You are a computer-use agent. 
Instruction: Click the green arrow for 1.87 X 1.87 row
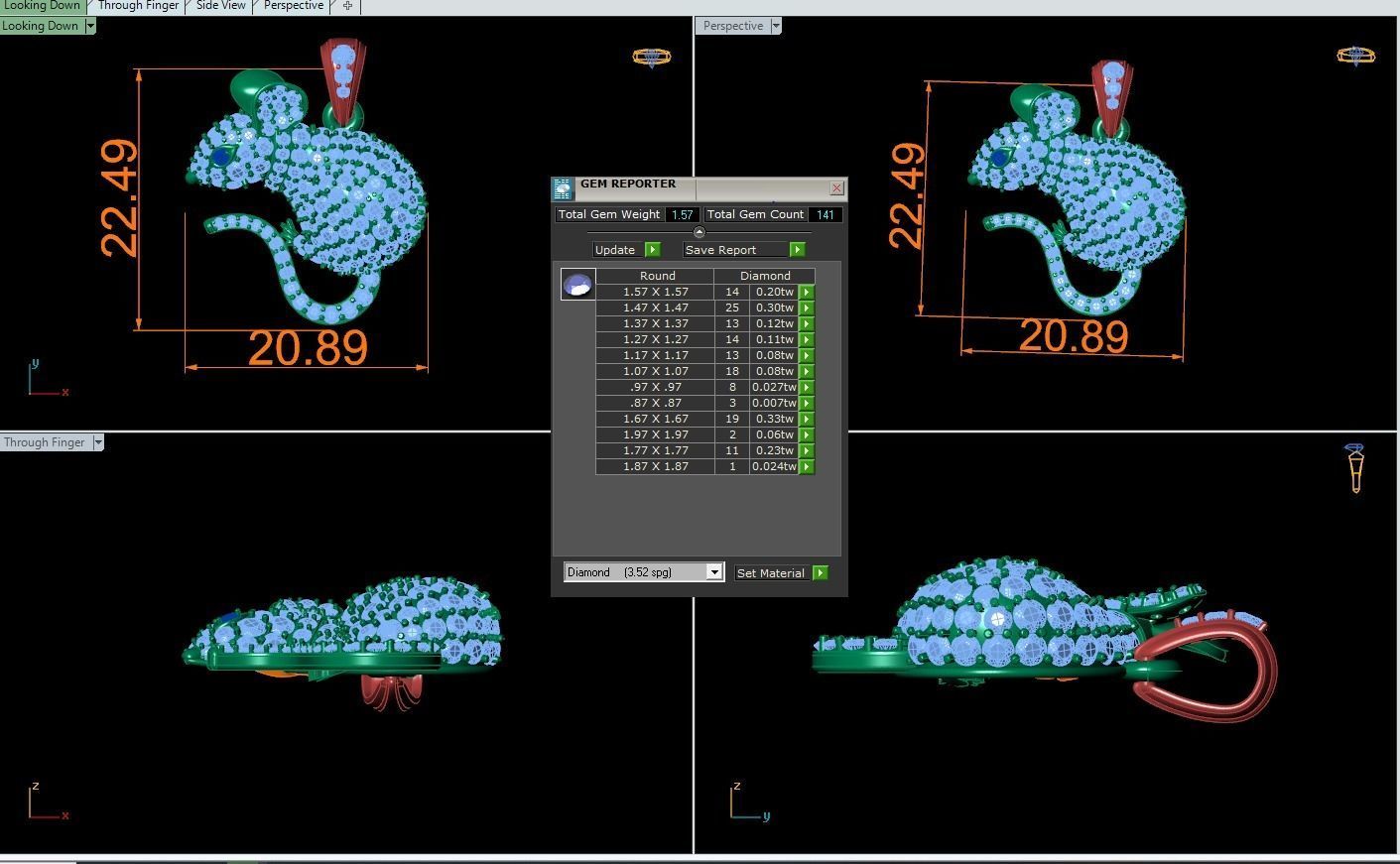(x=807, y=466)
